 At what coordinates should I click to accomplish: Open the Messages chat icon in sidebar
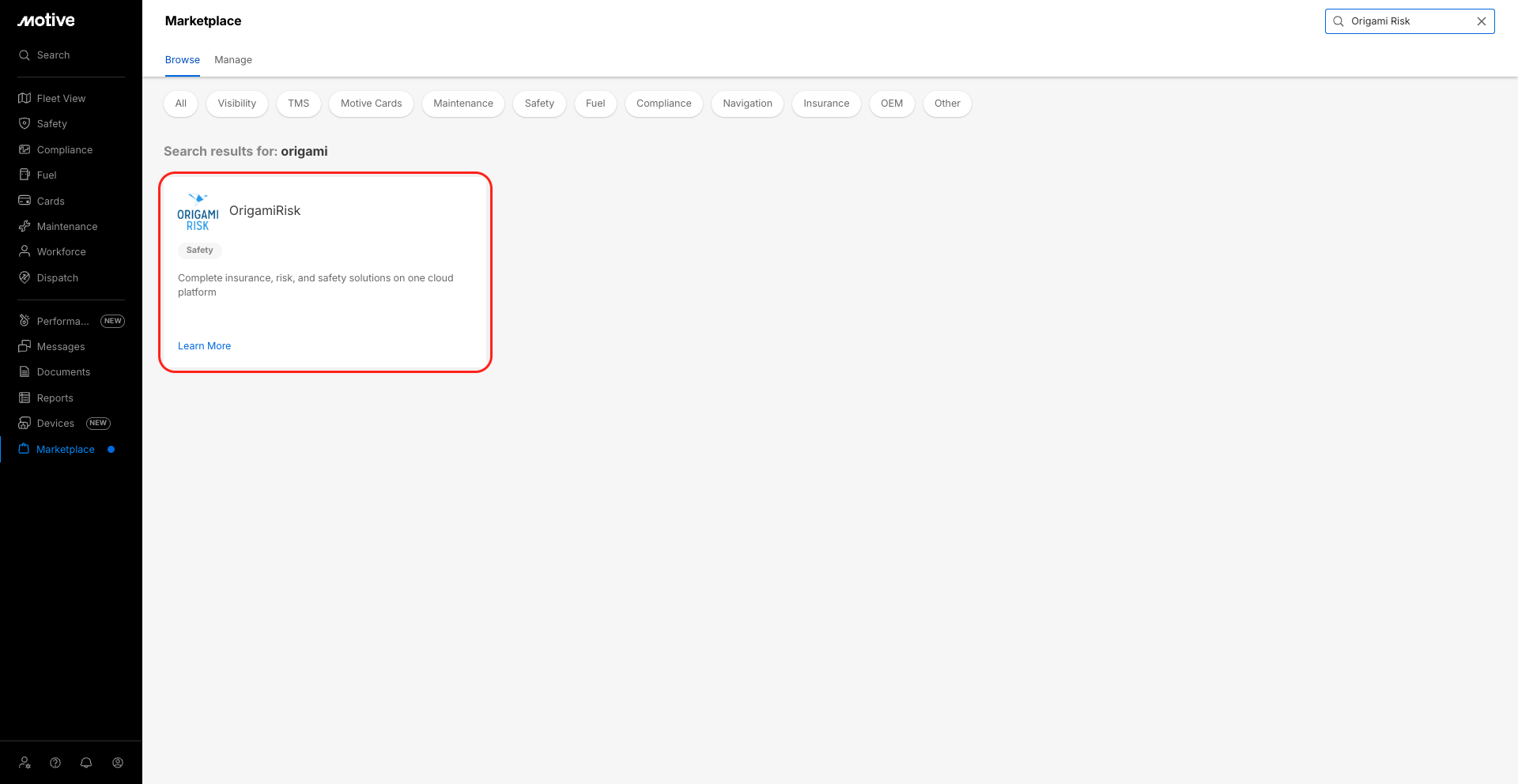point(25,346)
